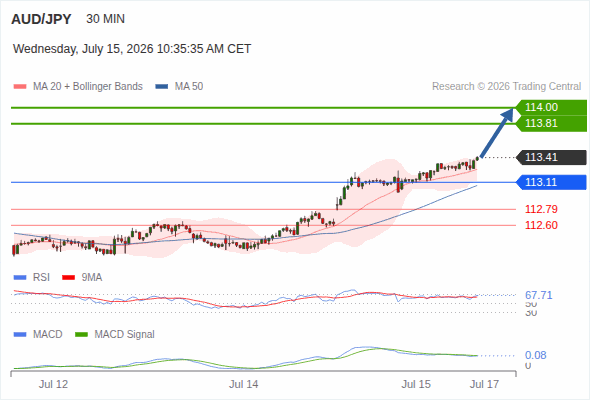Select the 113.81 green resistance label
The width and height of the screenshot is (590, 400).
(x=551, y=123)
